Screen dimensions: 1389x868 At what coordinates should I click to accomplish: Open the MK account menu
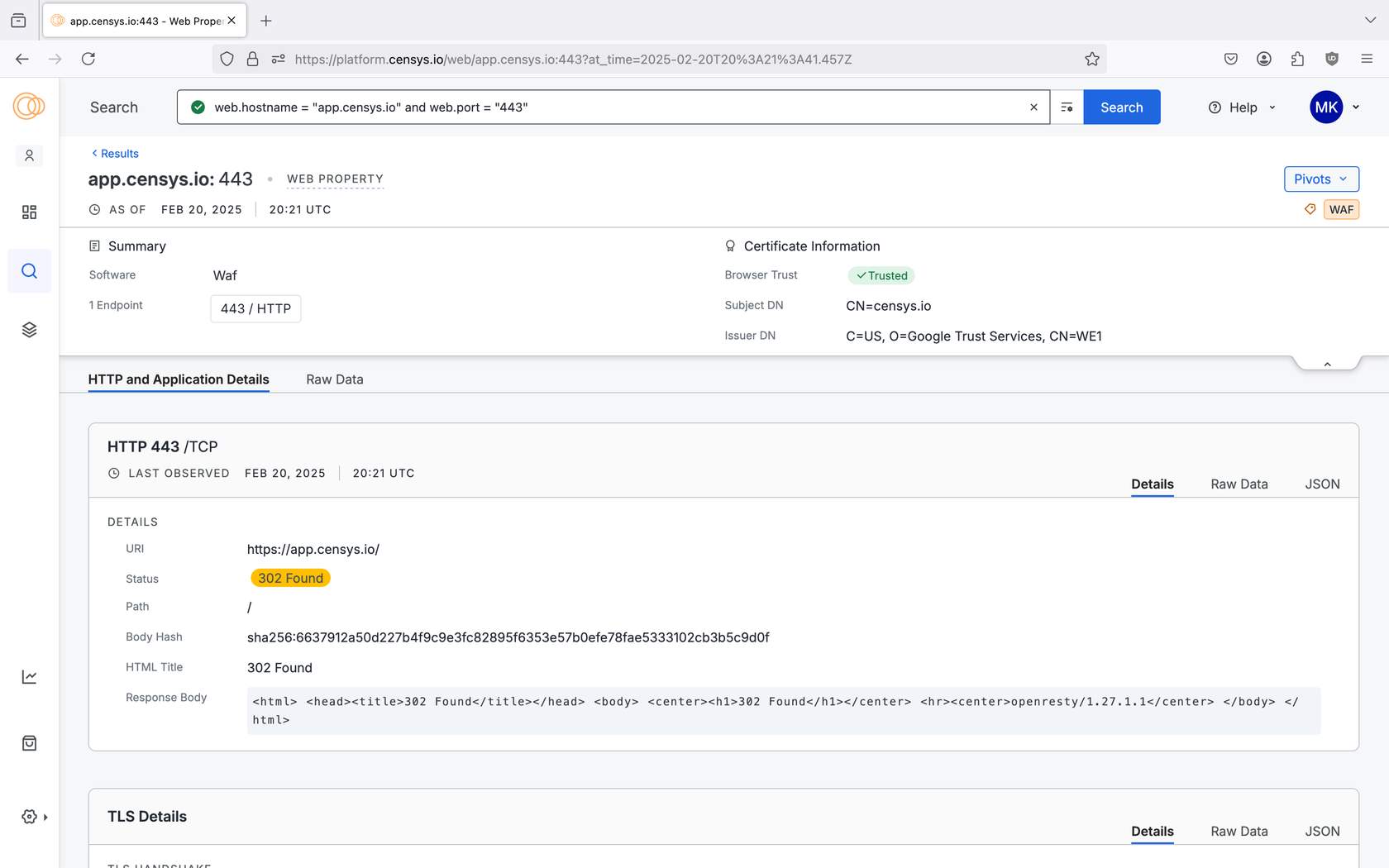[1335, 107]
